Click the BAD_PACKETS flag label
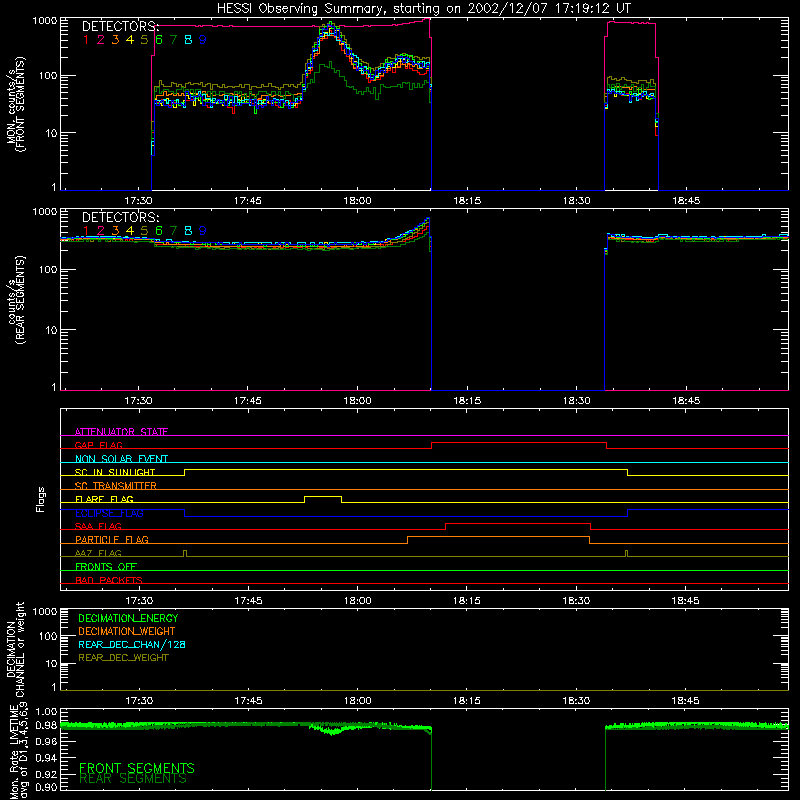Viewport: 800px width, 800px height. coord(109,580)
